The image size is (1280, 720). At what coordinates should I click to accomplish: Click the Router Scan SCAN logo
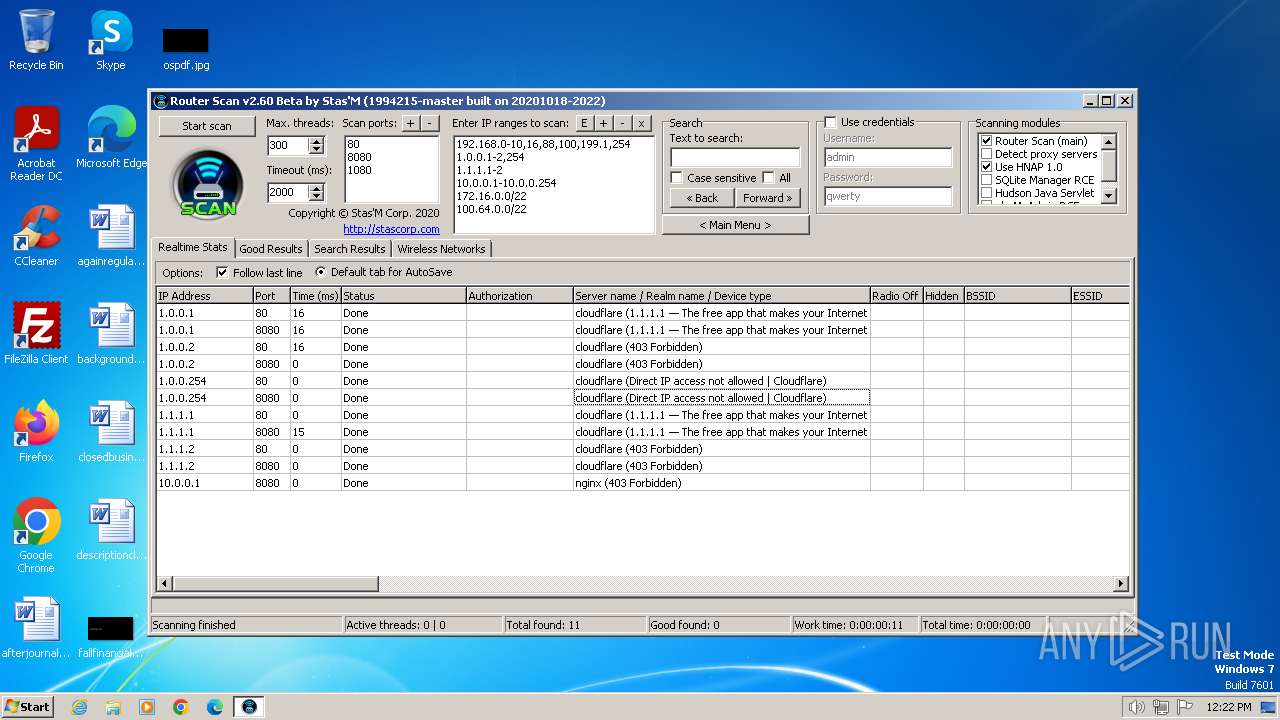click(x=208, y=183)
